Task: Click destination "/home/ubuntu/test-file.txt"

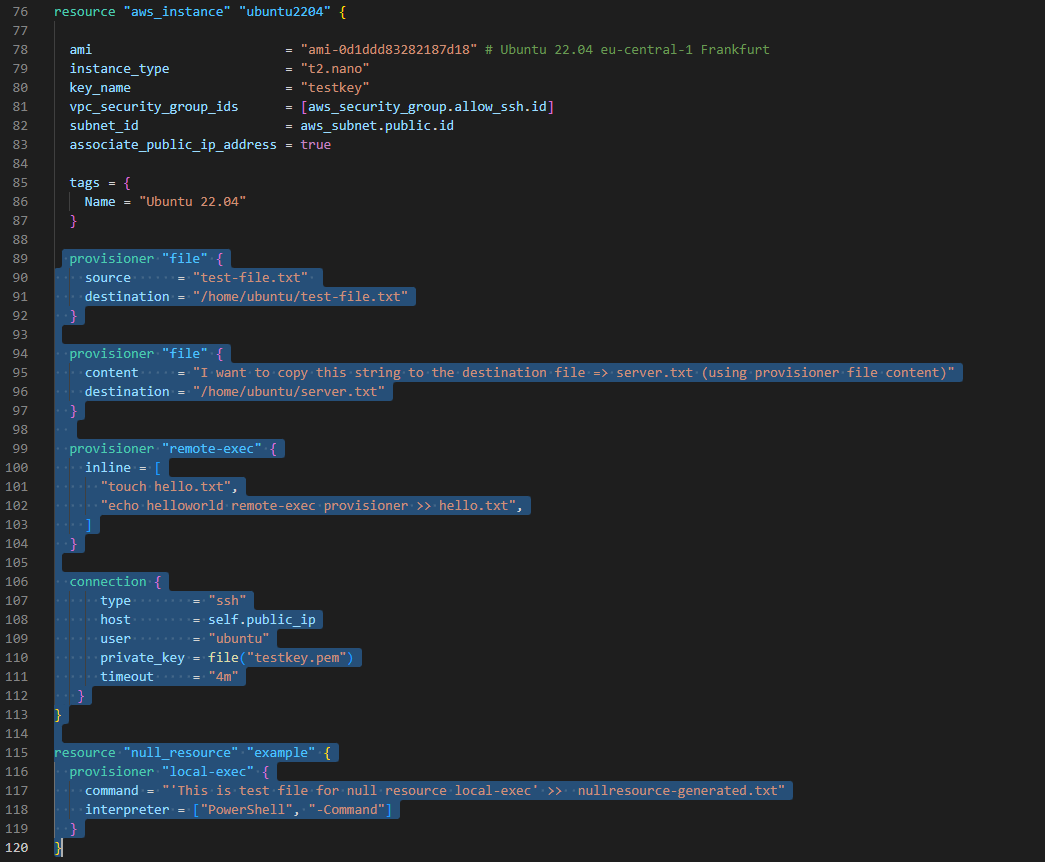Action: pyautogui.click(x=300, y=297)
